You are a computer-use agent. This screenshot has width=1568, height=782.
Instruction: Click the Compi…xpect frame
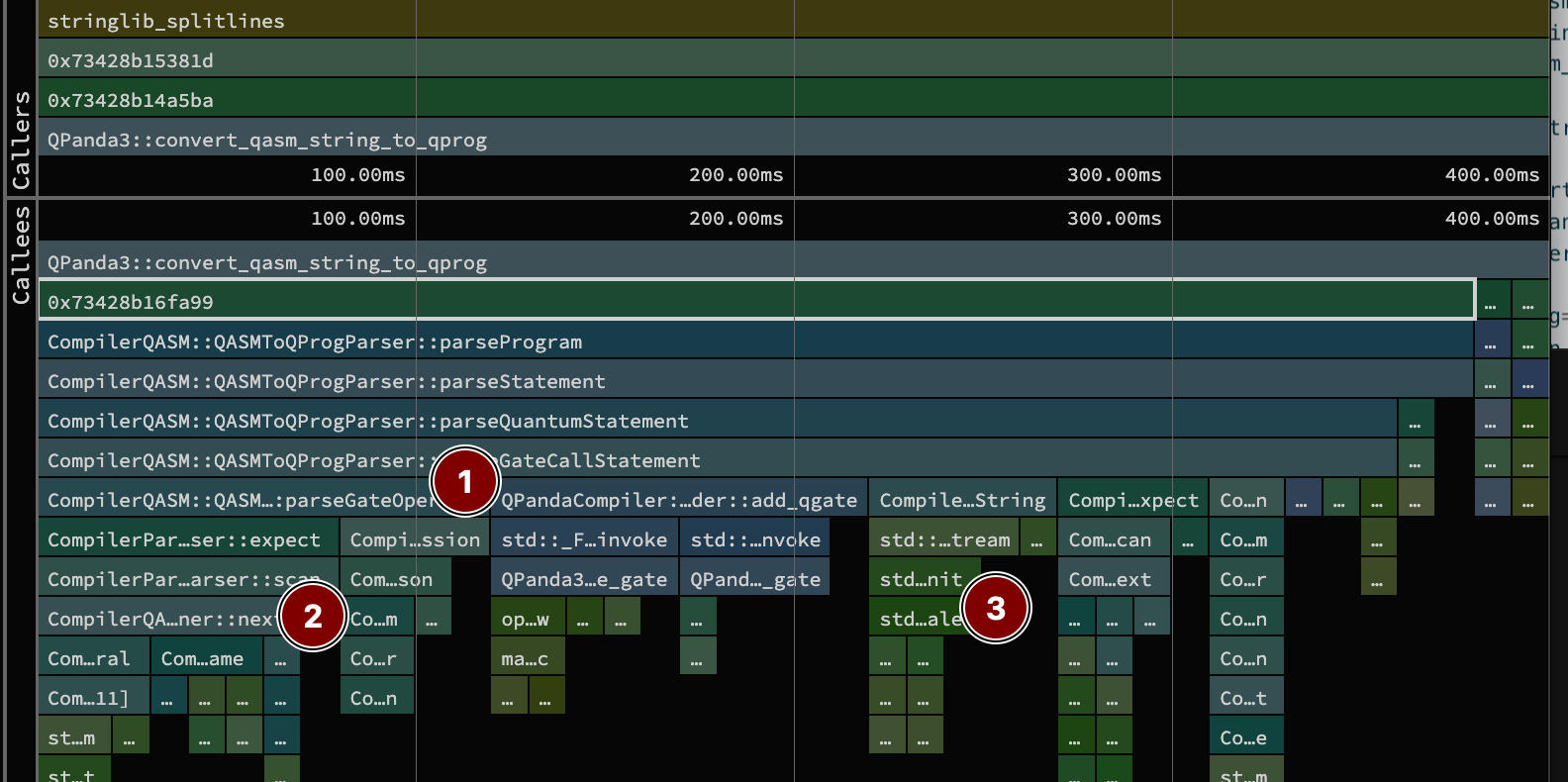coord(1132,500)
